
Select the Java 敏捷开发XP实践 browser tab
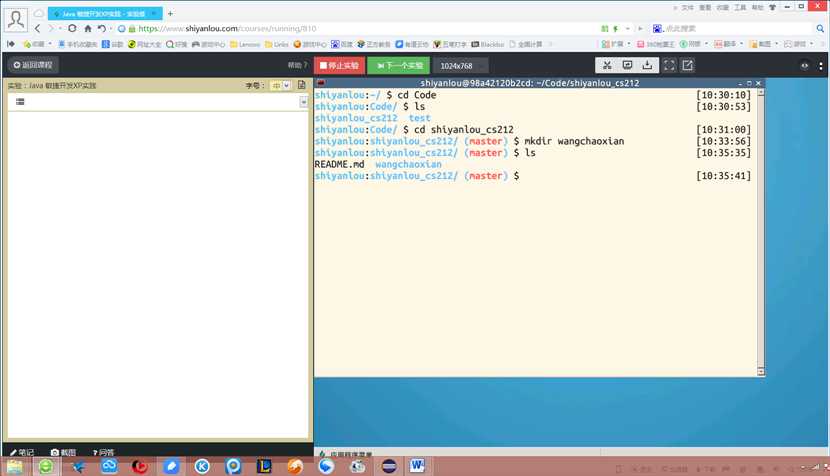click(x=105, y=14)
